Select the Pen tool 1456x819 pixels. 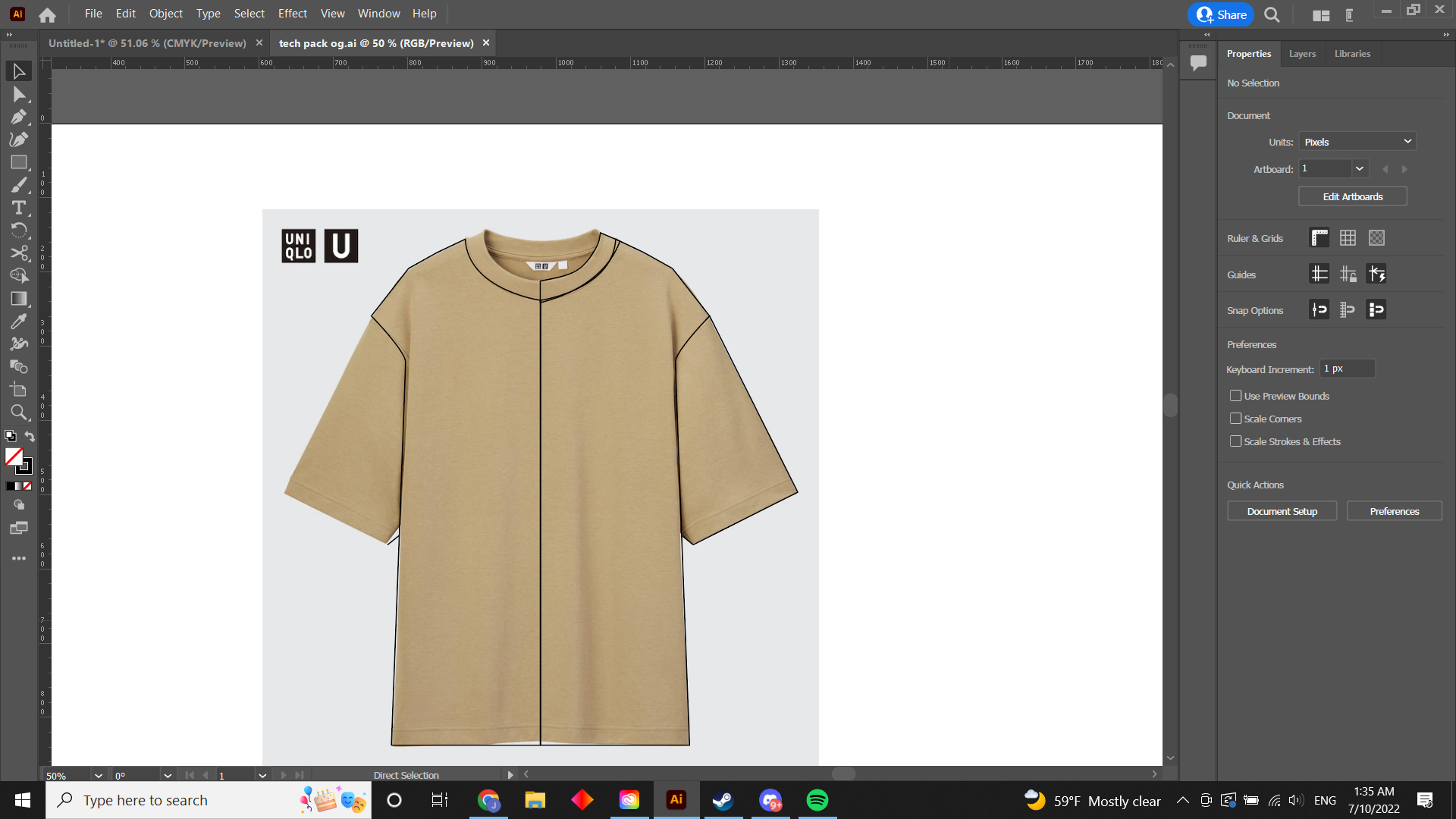(x=18, y=116)
